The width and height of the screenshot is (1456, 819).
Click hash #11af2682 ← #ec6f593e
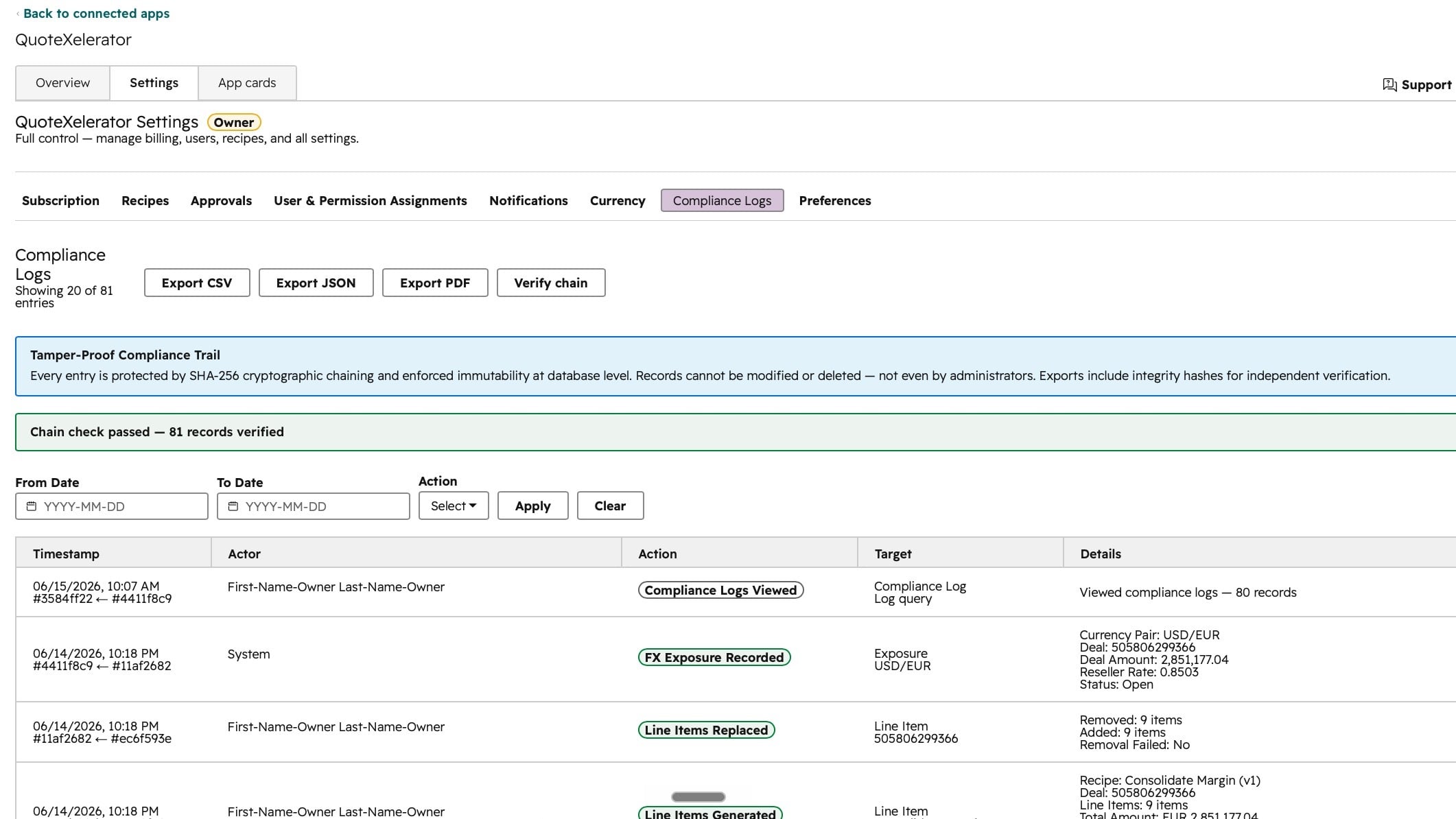(x=102, y=739)
